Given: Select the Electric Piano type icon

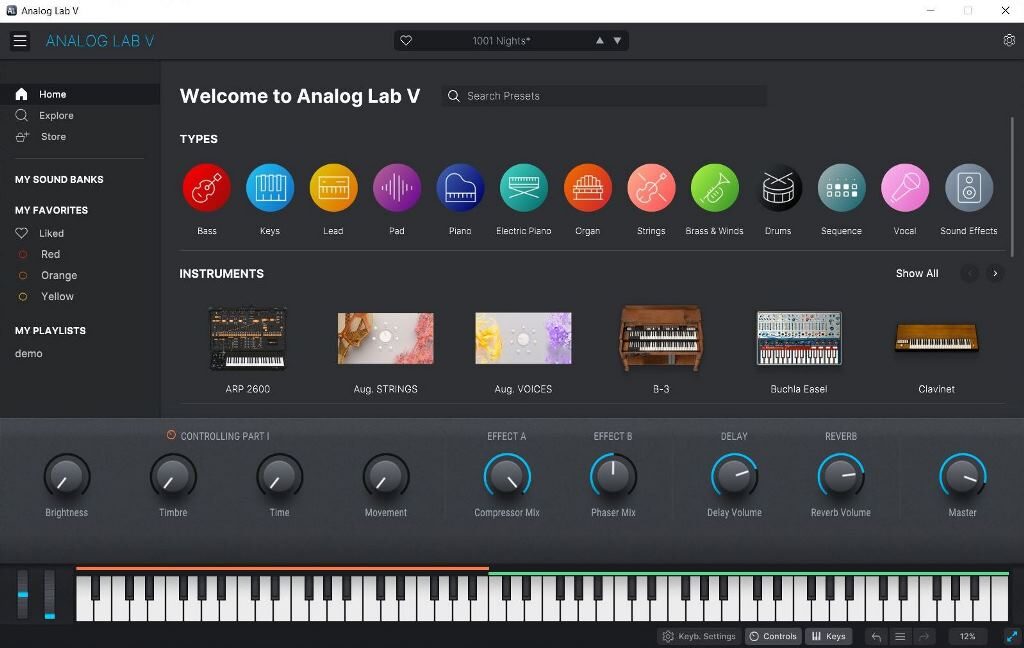Looking at the screenshot, I should (524, 188).
